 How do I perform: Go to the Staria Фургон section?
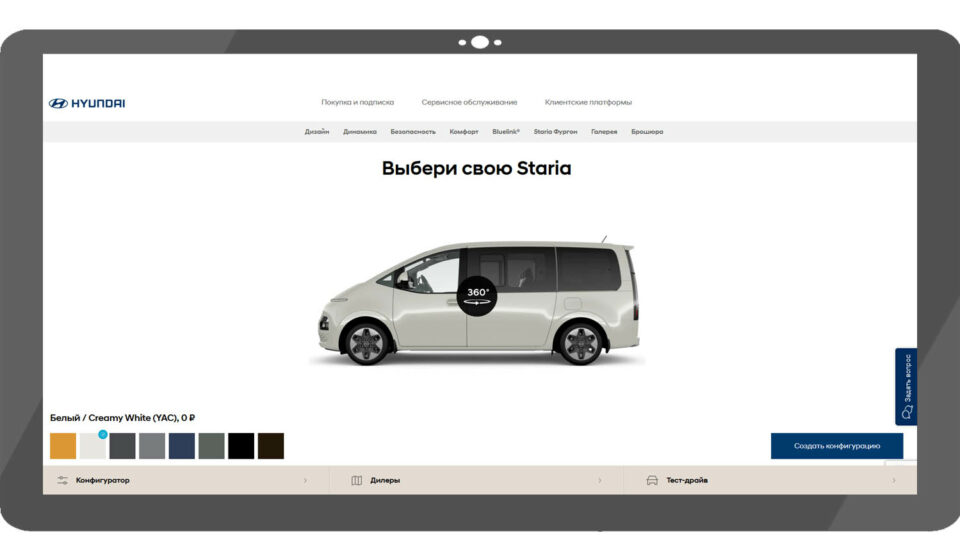(555, 132)
